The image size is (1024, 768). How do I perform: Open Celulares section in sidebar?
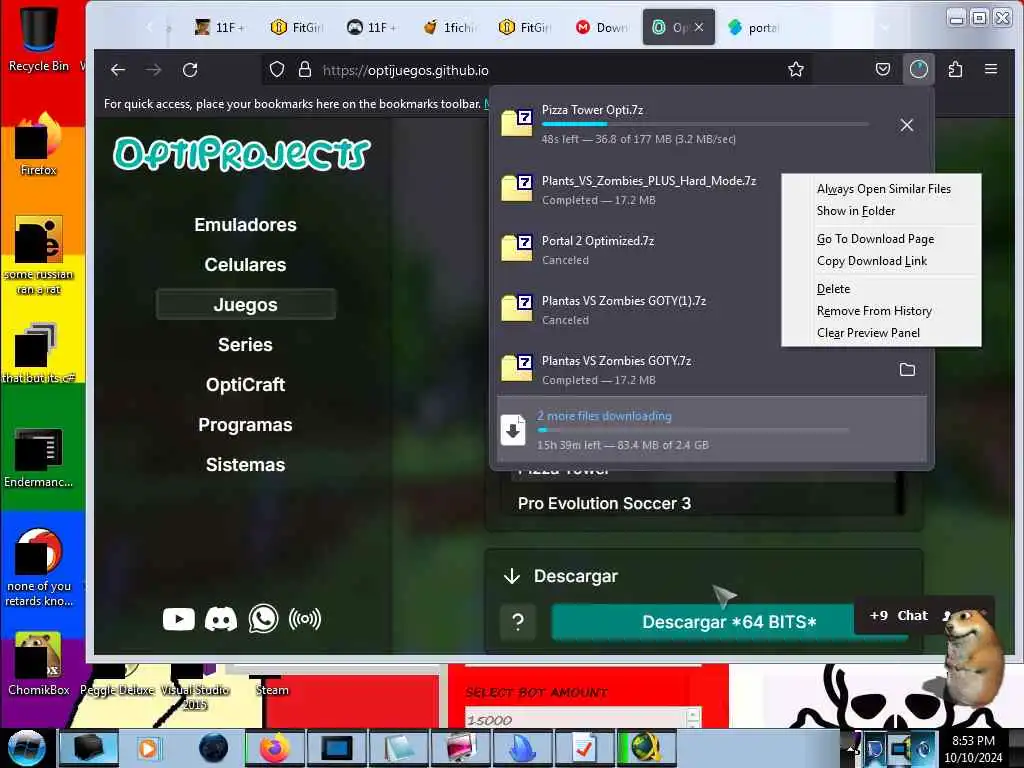(x=246, y=264)
